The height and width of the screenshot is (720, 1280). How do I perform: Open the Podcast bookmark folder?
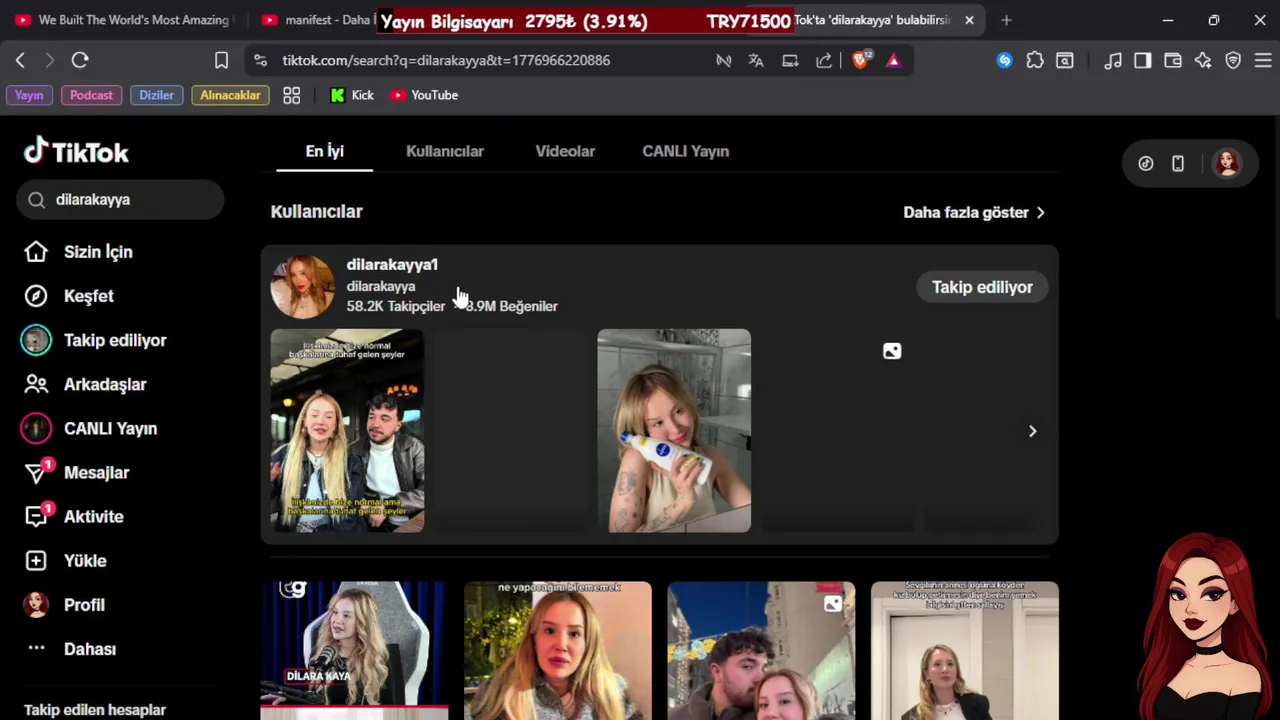[91, 95]
